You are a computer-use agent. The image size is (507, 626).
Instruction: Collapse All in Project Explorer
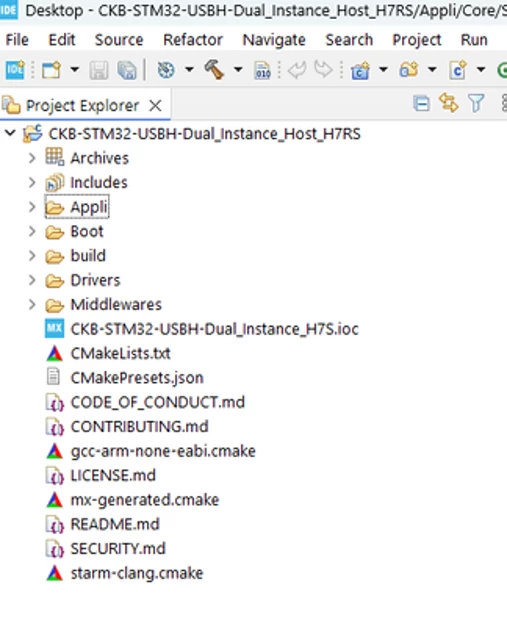coord(422,104)
